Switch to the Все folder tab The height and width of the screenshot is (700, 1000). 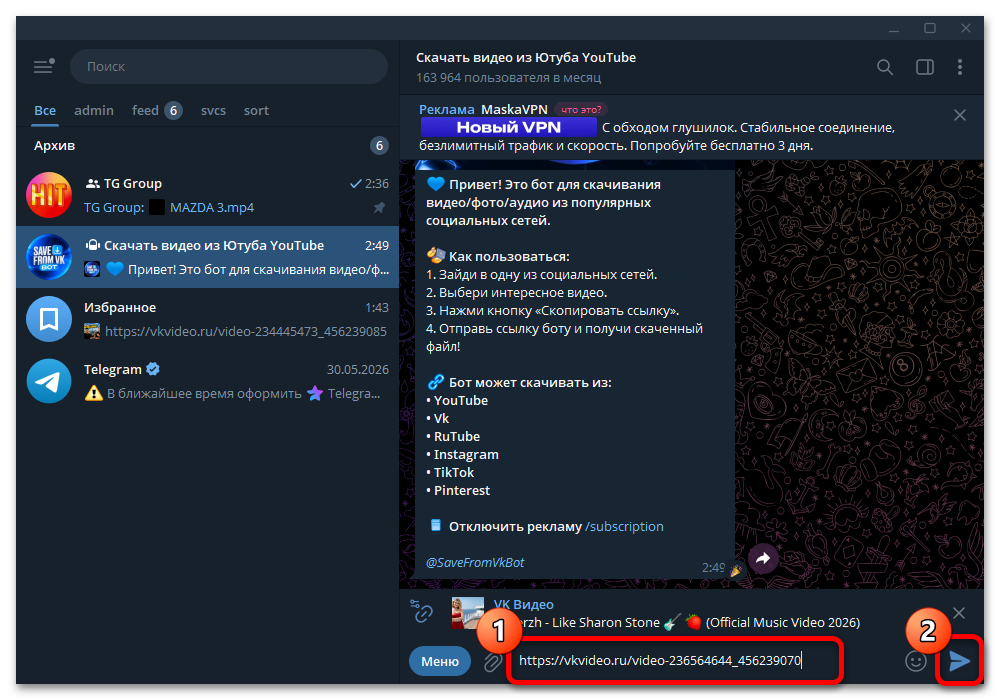click(x=45, y=110)
